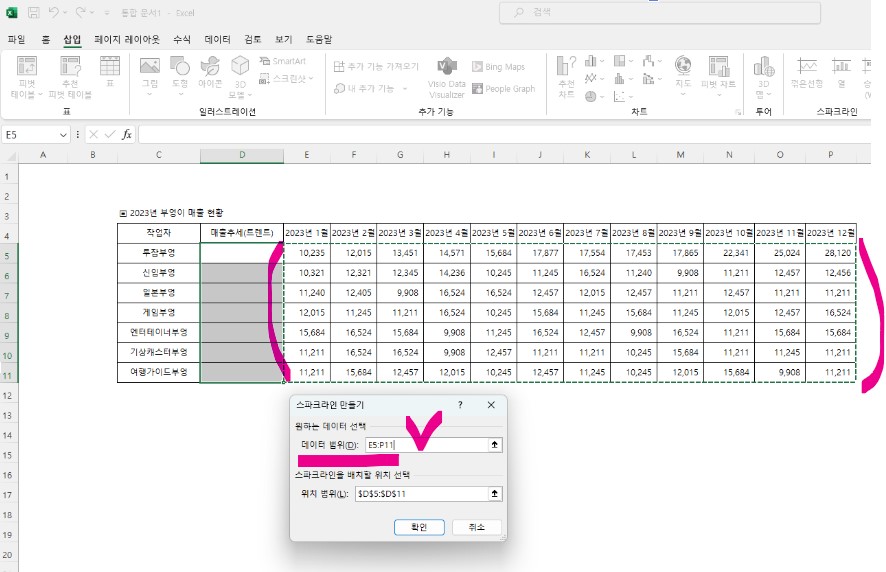Click the 취소 (Cancel) button

click(x=476, y=527)
